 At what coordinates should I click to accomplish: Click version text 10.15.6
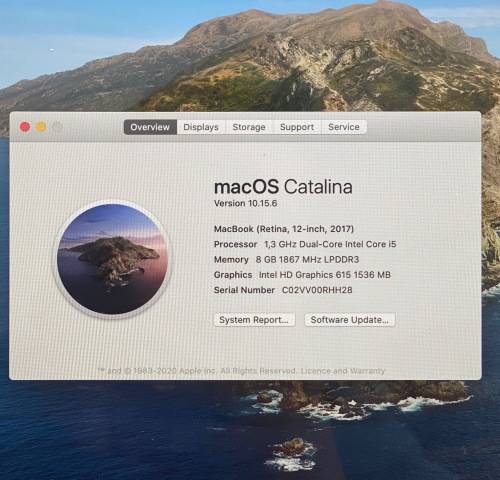coord(262,203)
